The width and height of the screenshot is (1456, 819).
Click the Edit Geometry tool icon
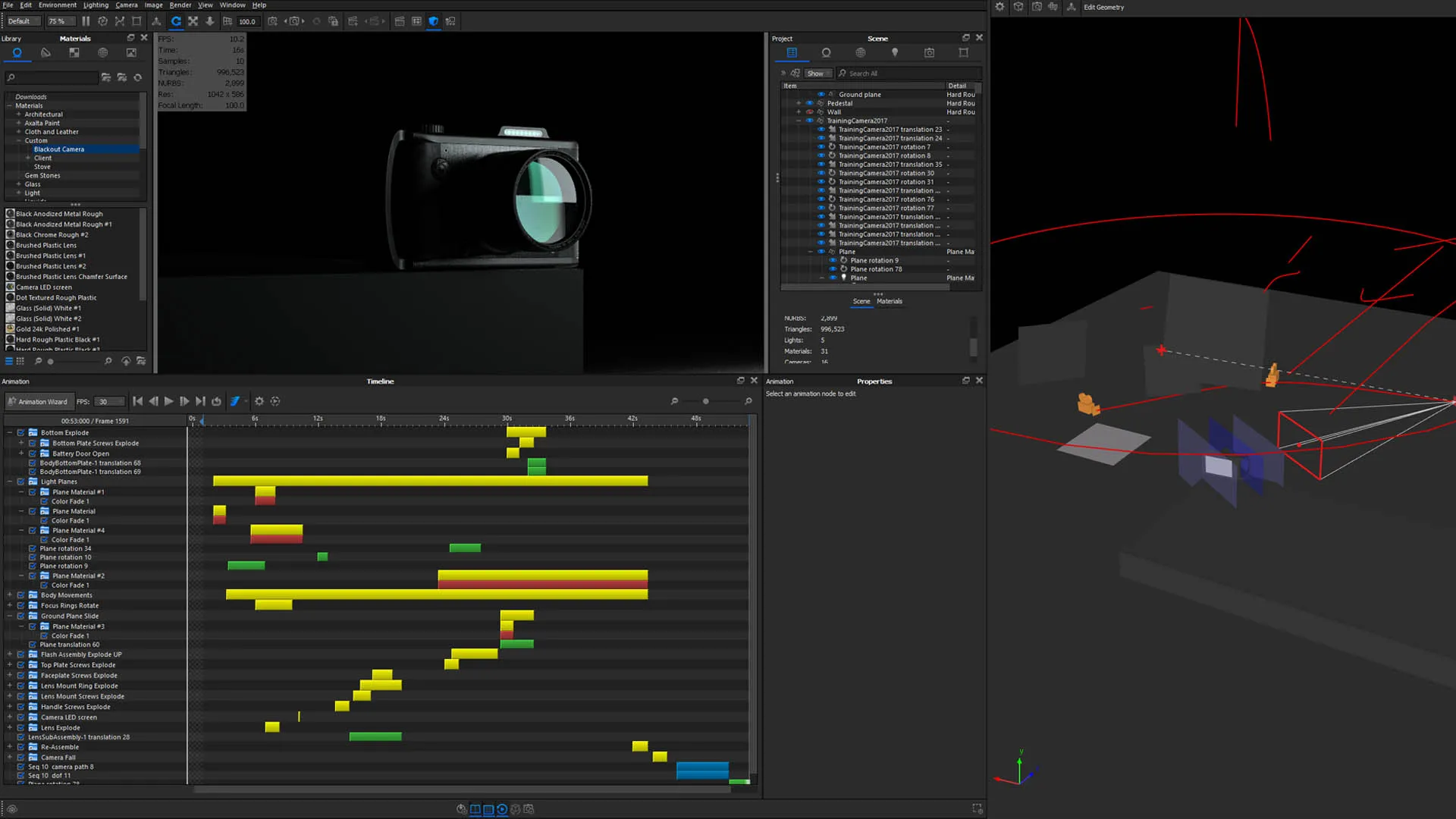1071,7
